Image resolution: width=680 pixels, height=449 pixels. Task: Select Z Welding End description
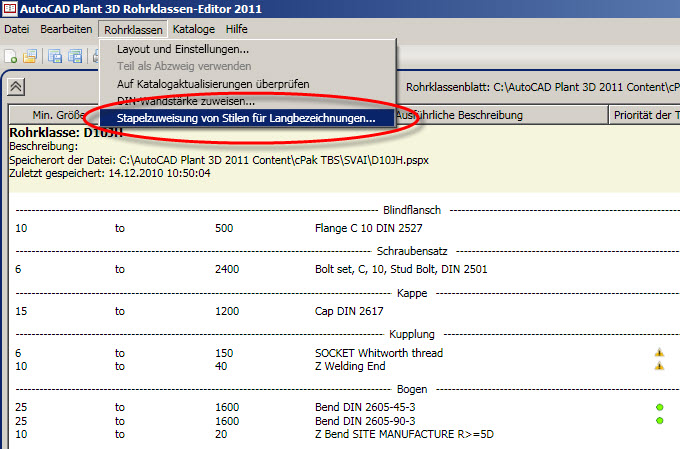pyautogui.click(x=350, y=367)
